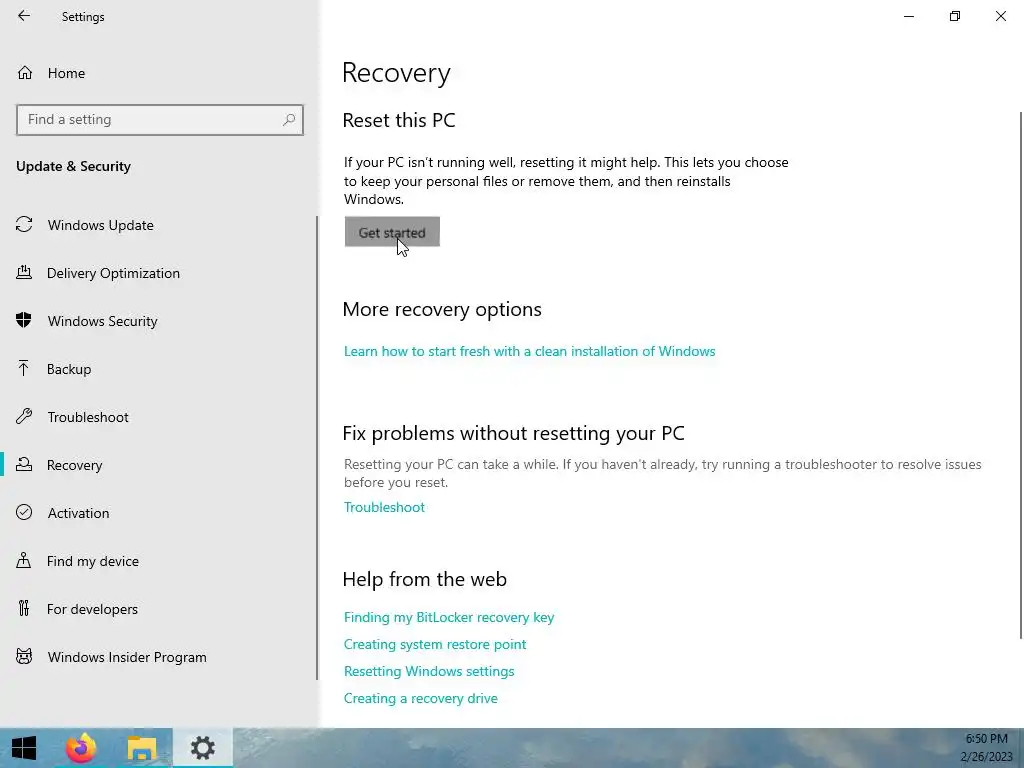Open the Activation section
1024x768 pixels.
78,513
